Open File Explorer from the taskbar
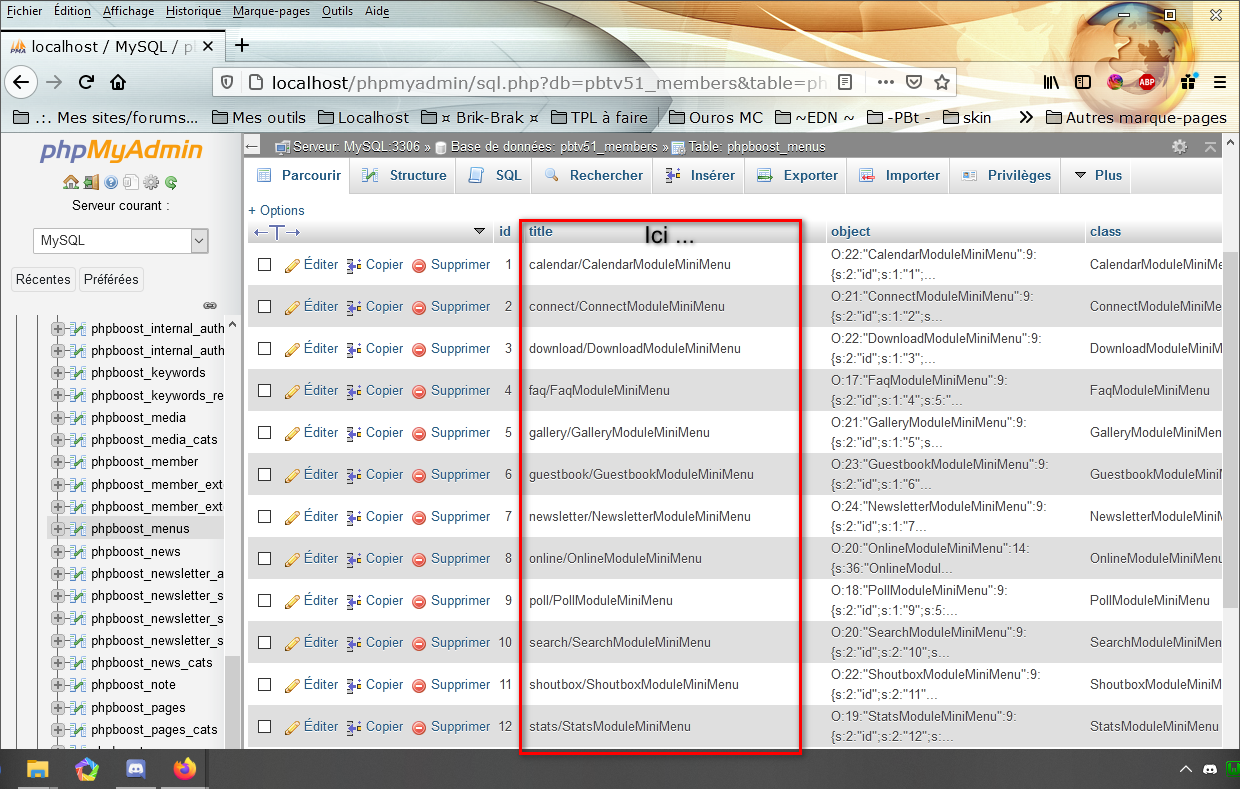Image resolution: width=1240 pixels, height=789 pixels. click(37, 769)
